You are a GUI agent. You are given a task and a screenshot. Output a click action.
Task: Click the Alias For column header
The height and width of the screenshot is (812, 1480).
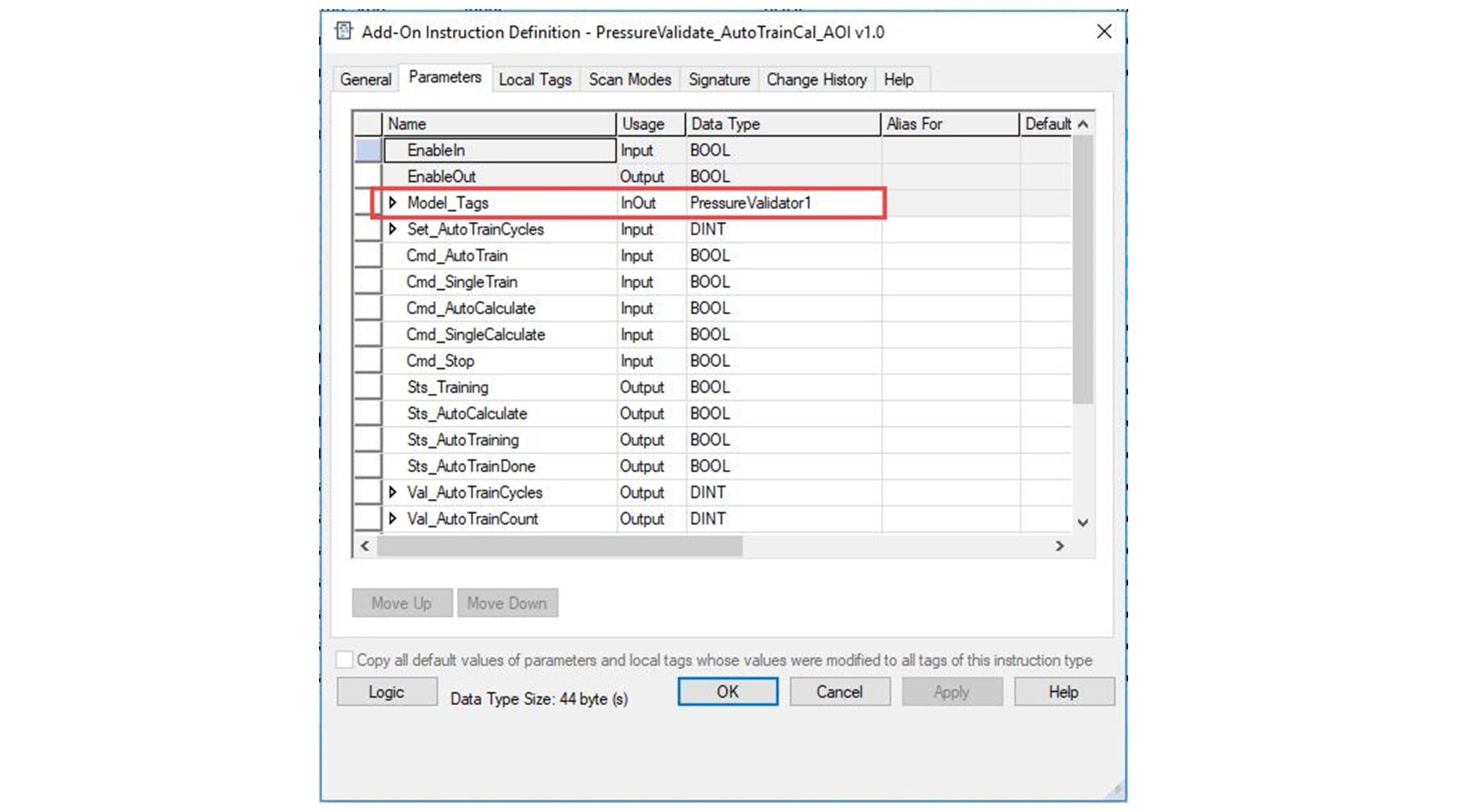tap(950, 124)
